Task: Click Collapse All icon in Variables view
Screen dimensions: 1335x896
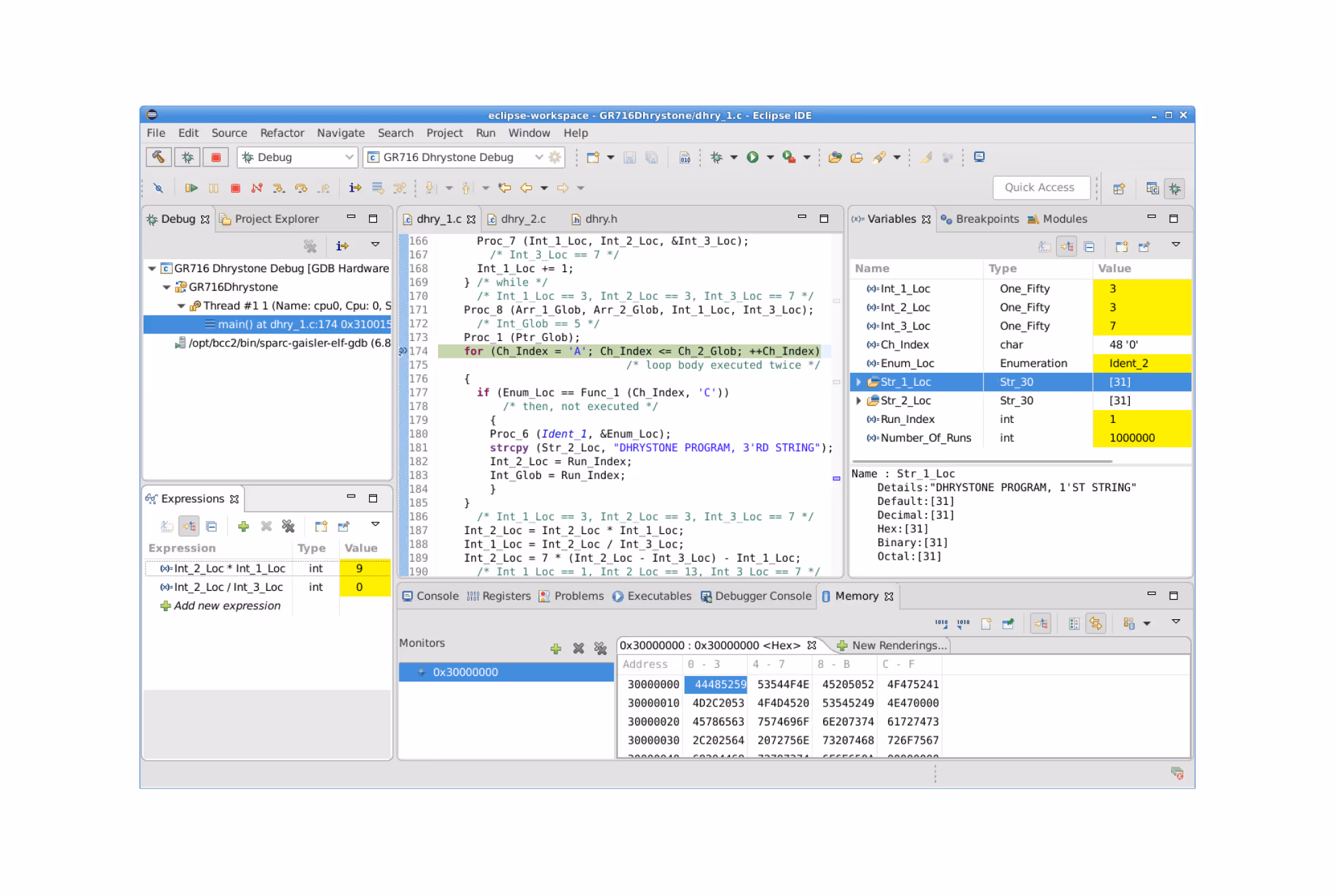Action: tap(1089, 246)
